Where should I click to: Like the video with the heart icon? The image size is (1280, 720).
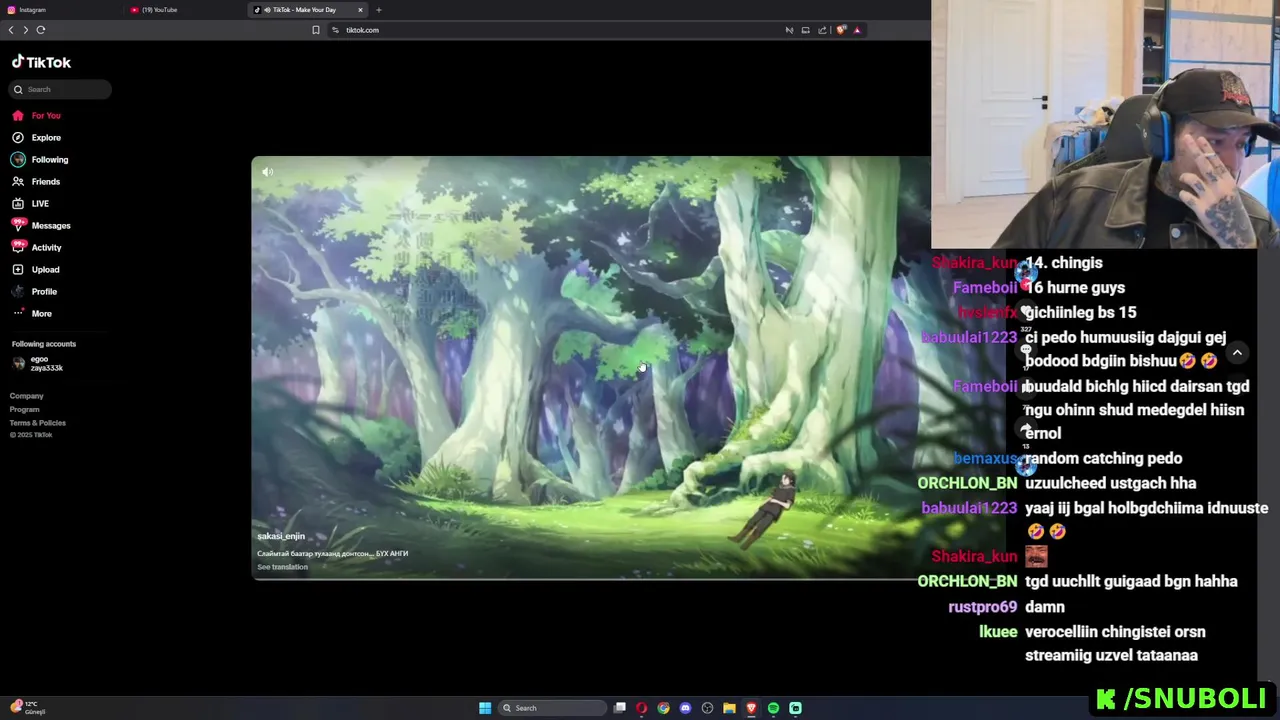coord(1026,313)
